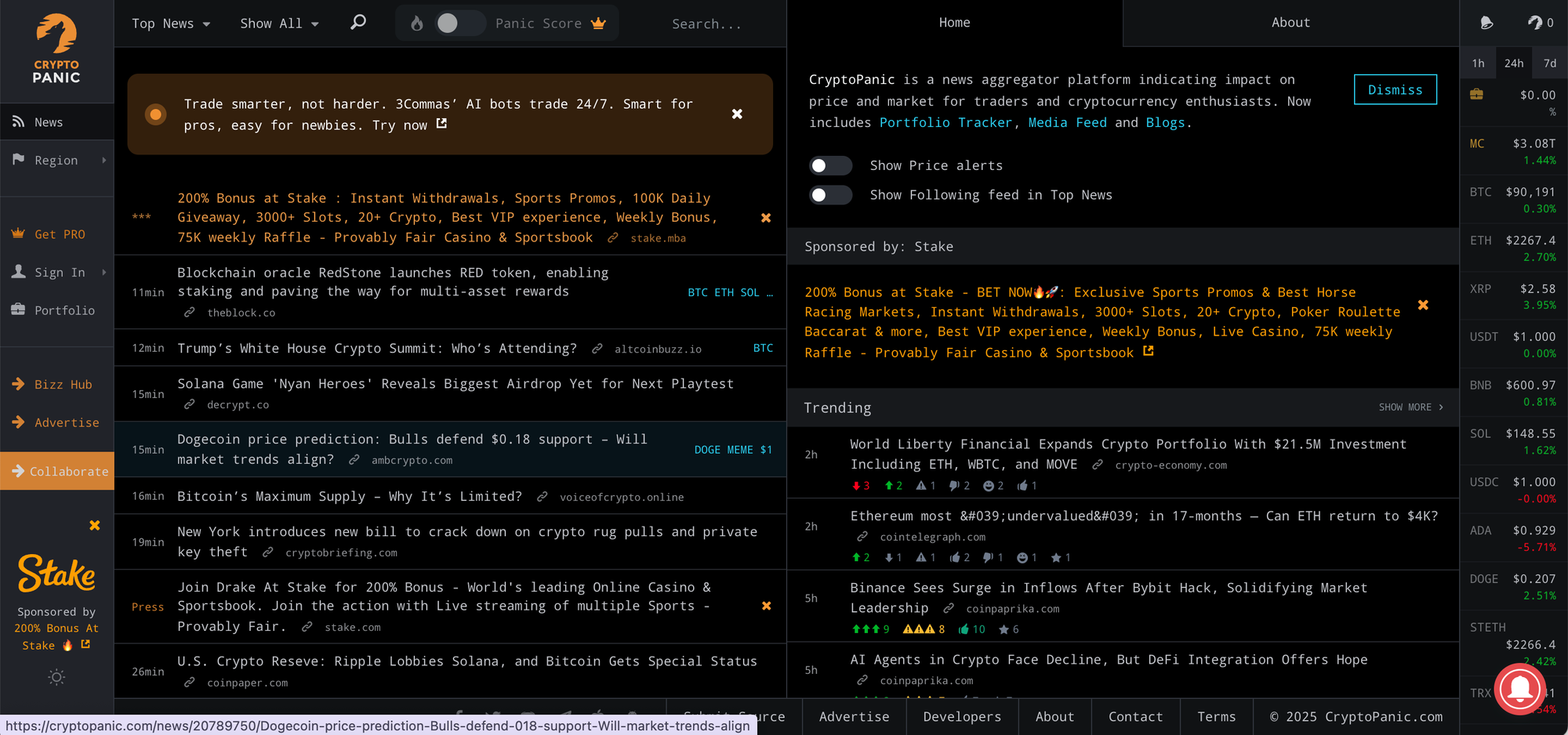The image size is (1568, 735).
Task: Open the Show All filter dropdown
Action: (279, 24)
